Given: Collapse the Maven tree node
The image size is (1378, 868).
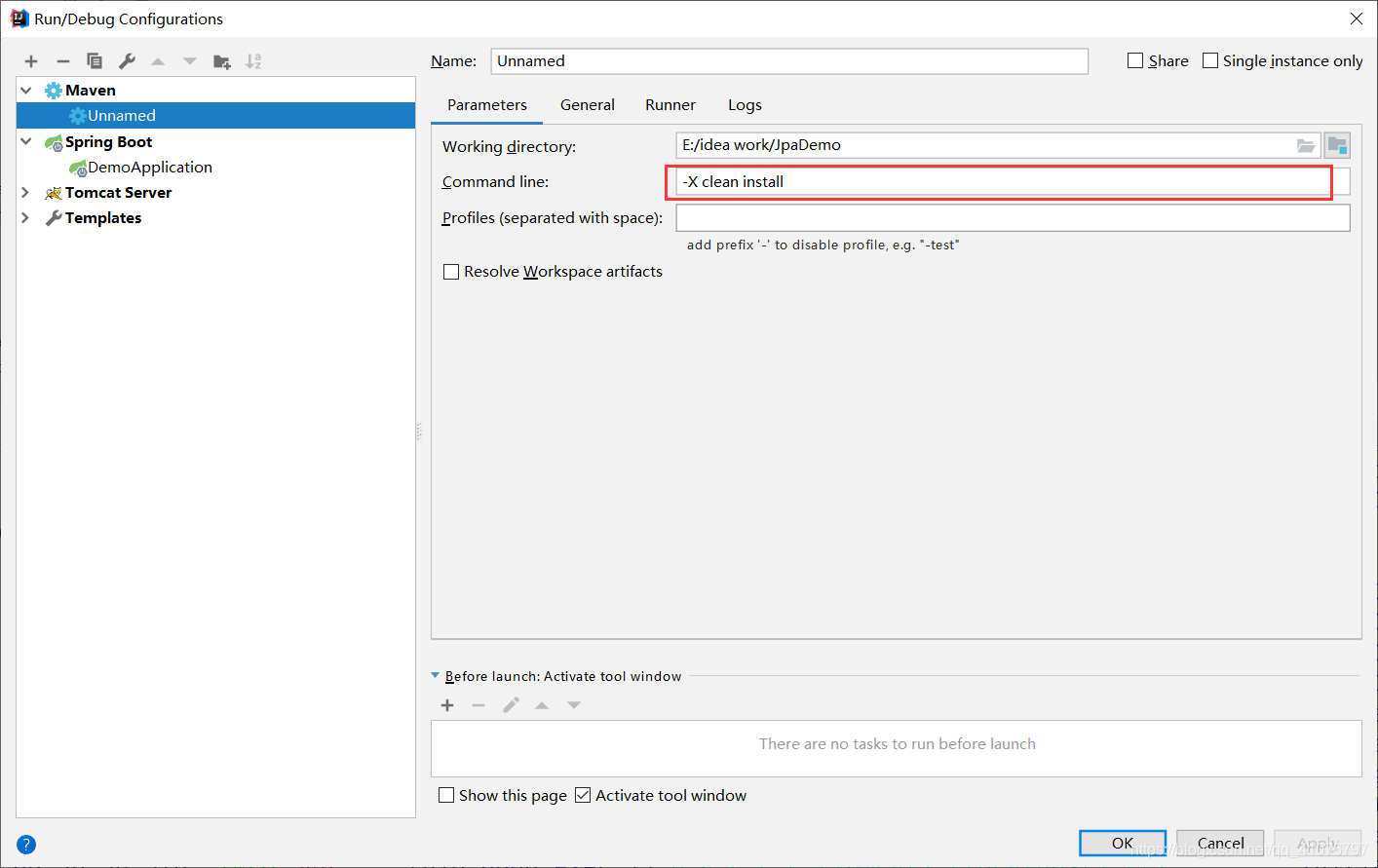Looking at the screenshot, I should (x=24, y=90).
